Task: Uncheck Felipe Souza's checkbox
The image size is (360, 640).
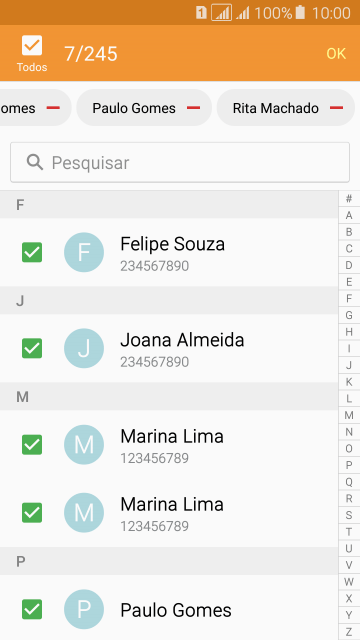Action: point(32,252)
